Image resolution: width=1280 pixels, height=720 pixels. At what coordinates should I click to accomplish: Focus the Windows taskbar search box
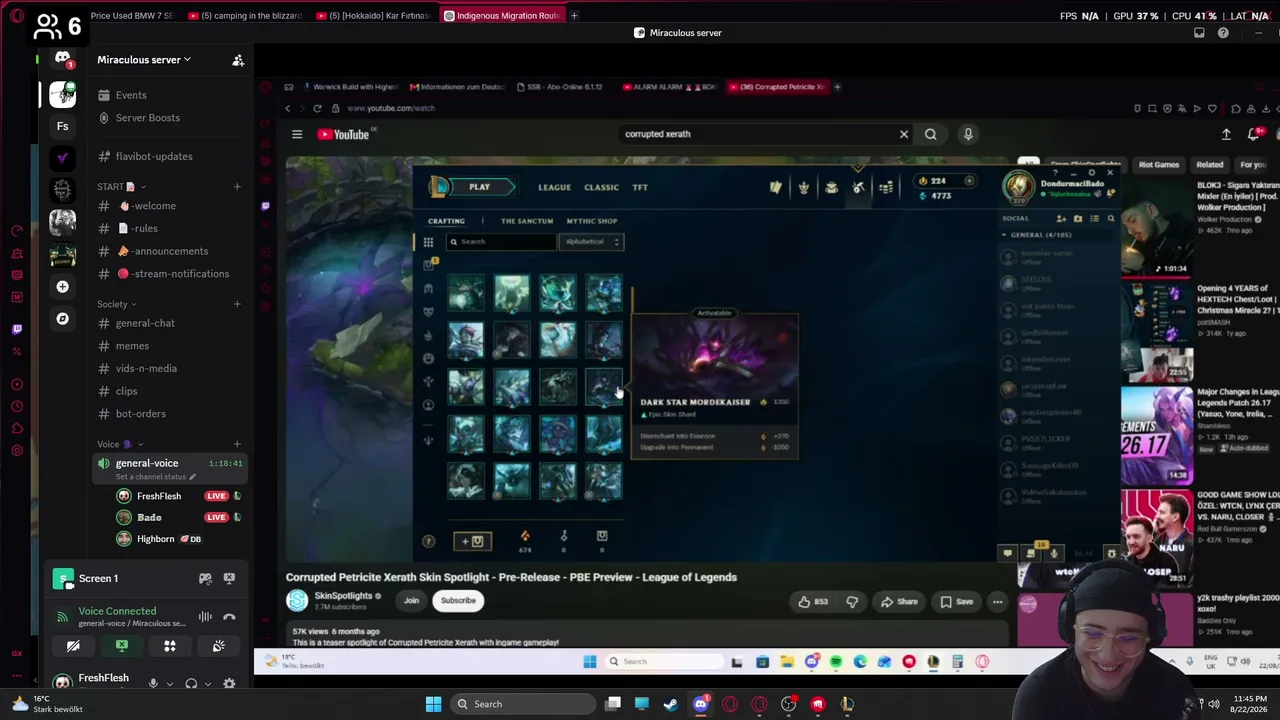tap(520, 704)
